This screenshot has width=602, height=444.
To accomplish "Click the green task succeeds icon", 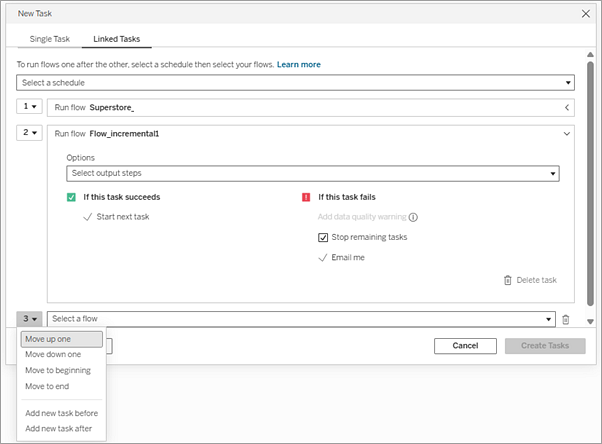I will click(x=71, y=197).
